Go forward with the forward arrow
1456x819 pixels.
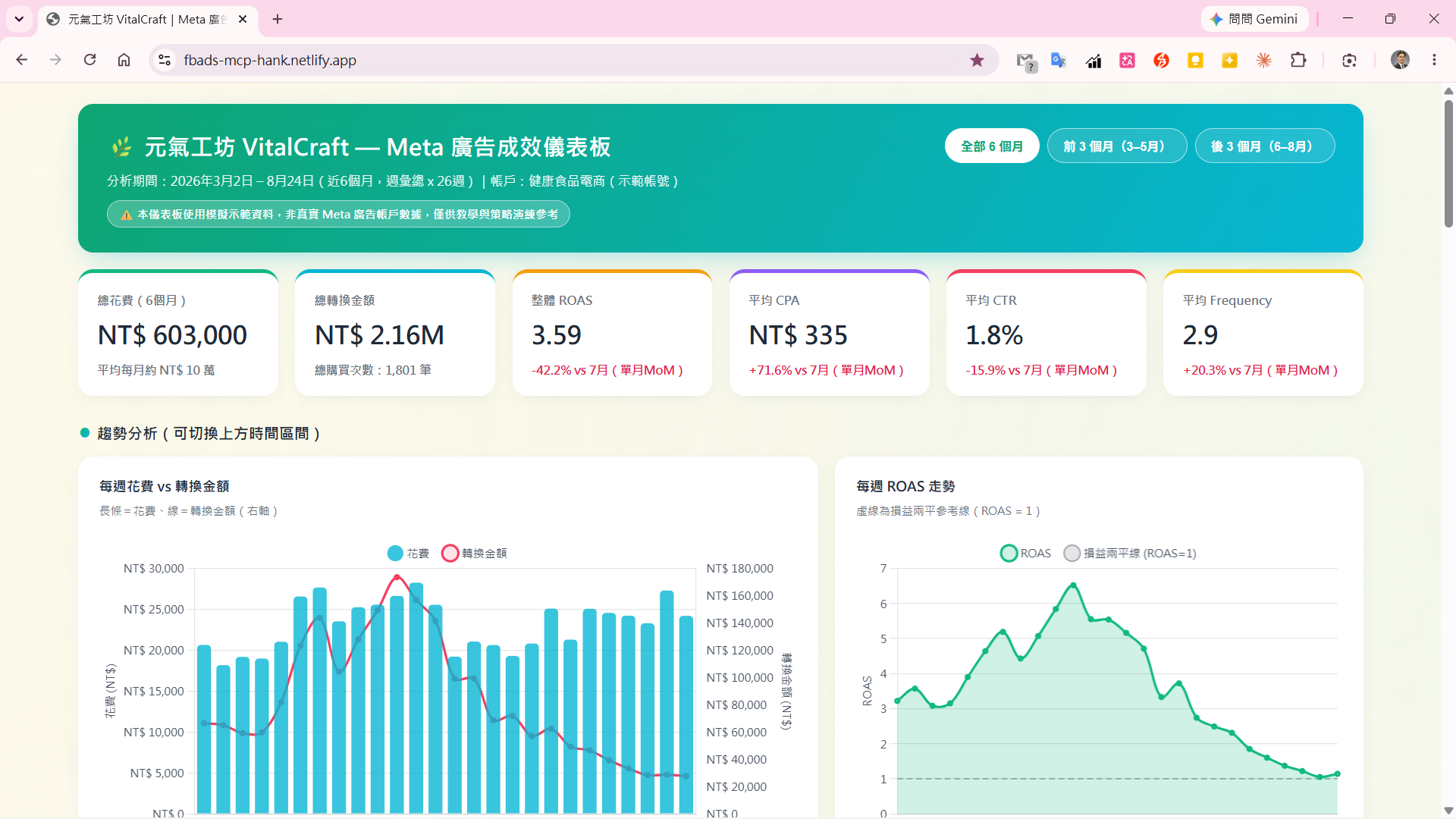pyautogui.click(x=55, y=60)
